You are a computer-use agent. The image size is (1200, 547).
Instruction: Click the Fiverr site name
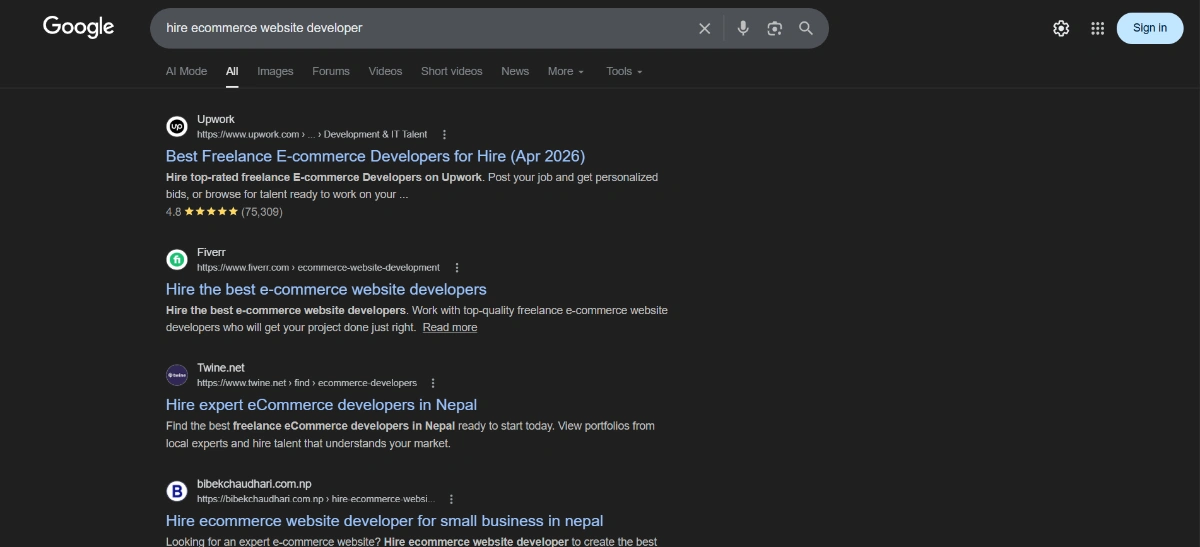pos(211,252)
